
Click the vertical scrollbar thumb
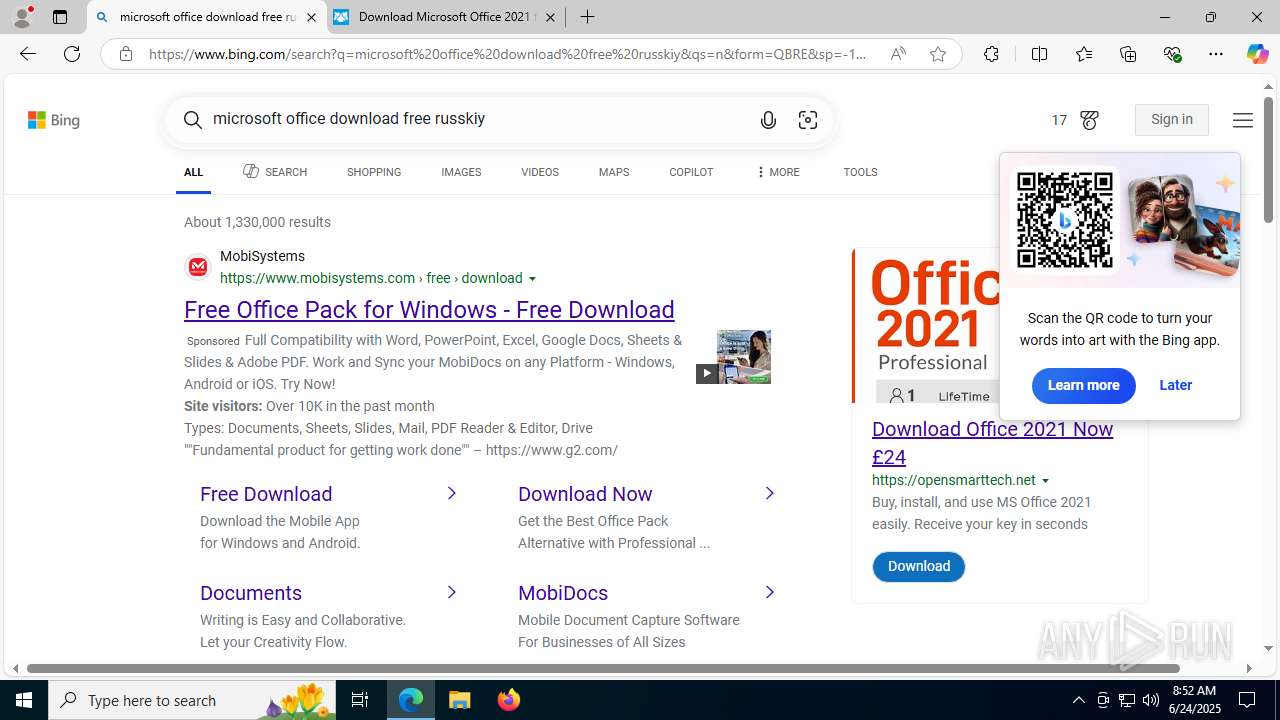point(1268,160)
